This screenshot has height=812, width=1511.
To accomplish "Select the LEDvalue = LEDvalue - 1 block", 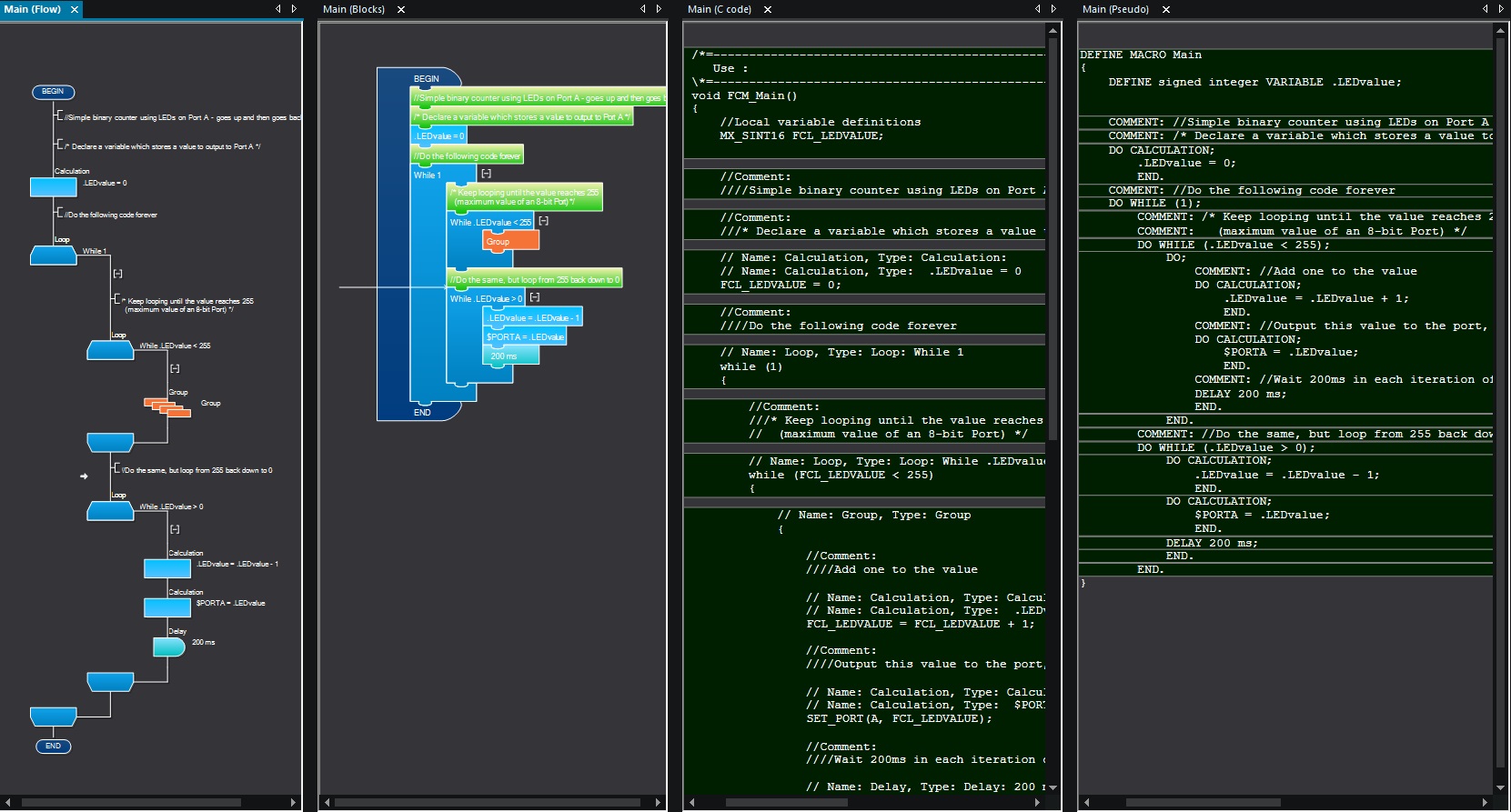I will click(533, 317).
